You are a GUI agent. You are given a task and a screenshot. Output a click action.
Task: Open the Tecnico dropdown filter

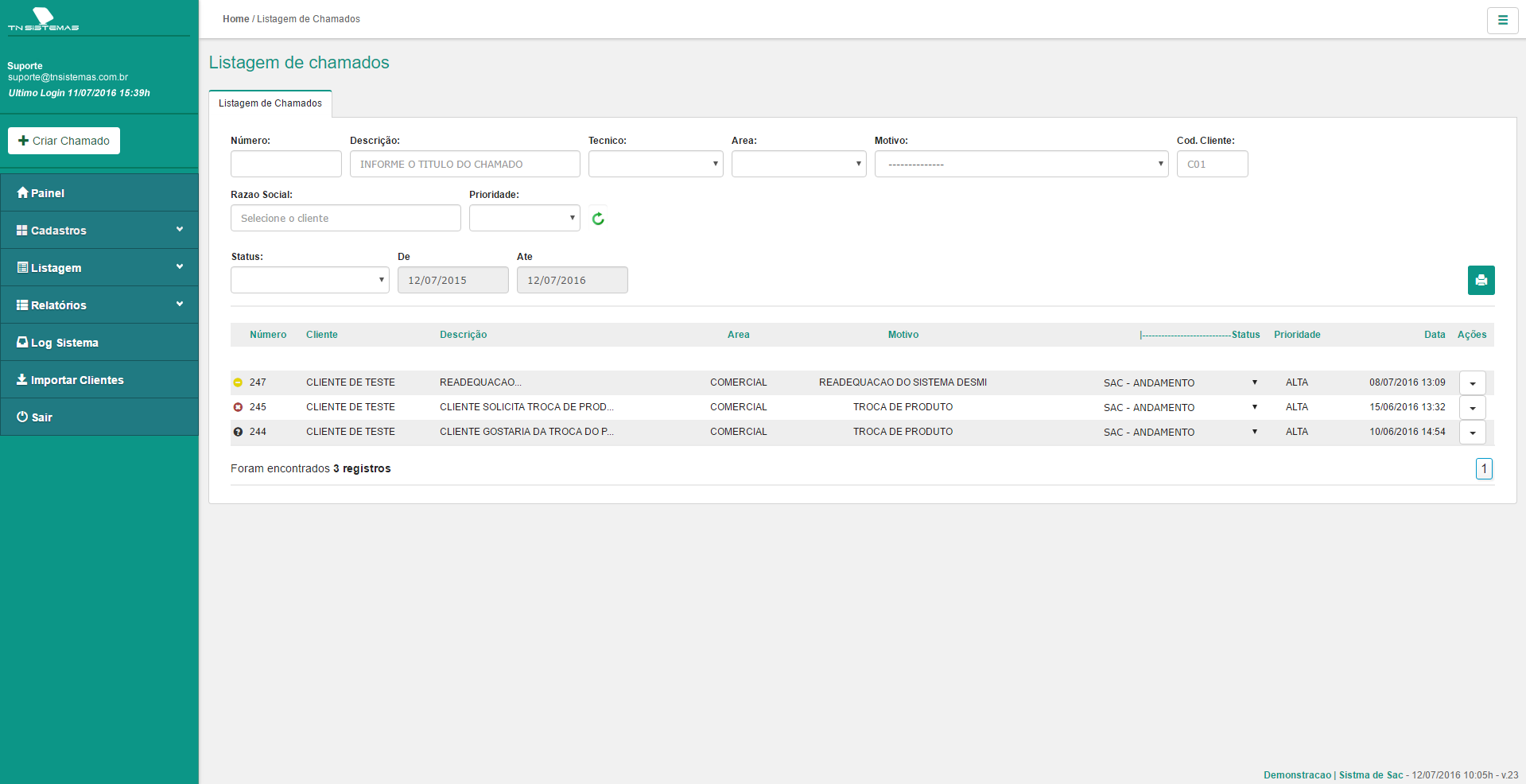click(655, 164)
